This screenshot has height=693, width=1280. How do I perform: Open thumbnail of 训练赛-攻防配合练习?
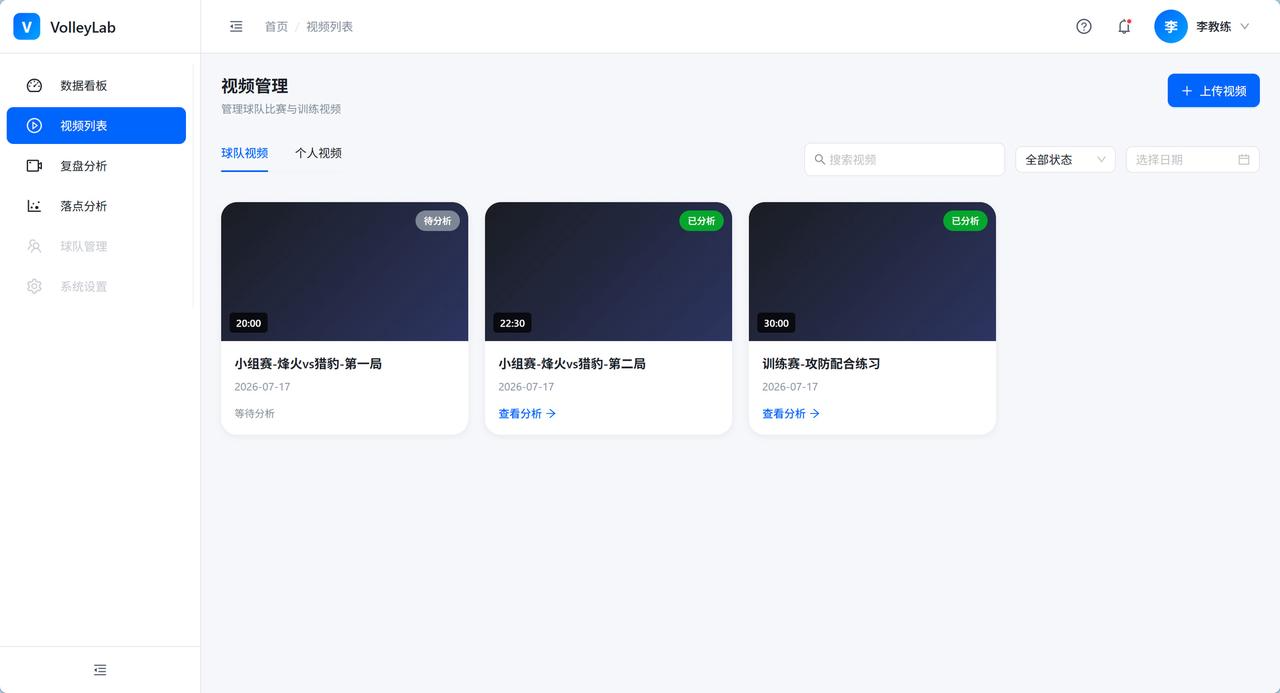pyautogui.click(x=872, y=272)
